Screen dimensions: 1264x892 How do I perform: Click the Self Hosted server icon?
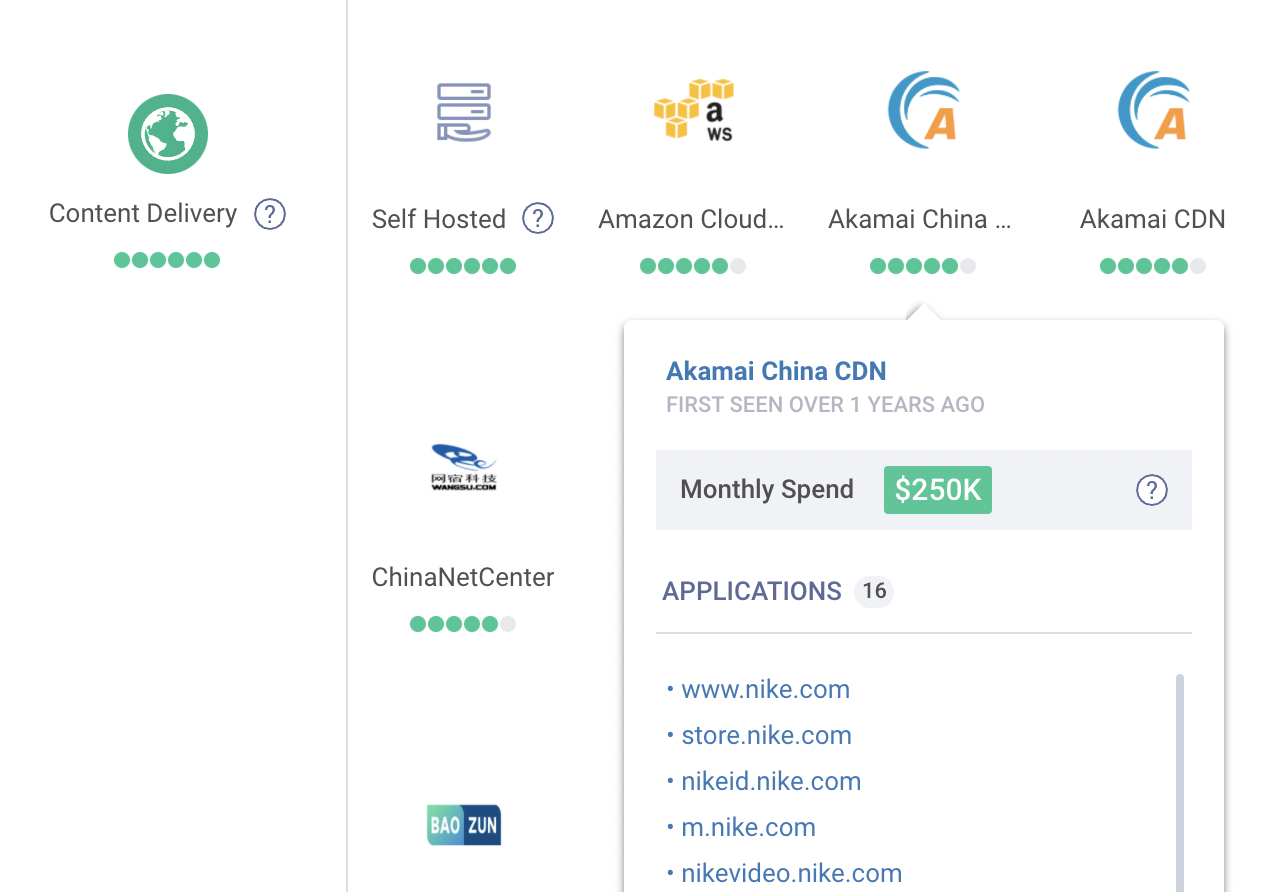(x=463, y=112)
